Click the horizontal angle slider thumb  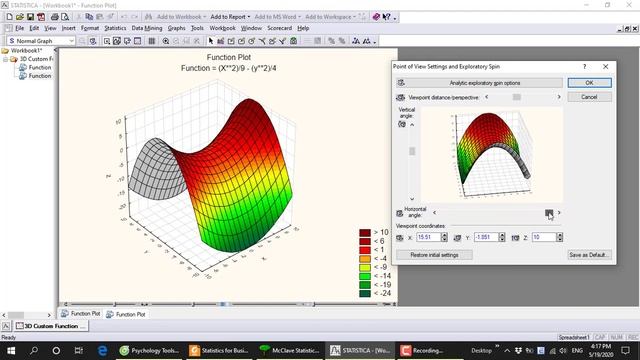(x=549, y=213)
